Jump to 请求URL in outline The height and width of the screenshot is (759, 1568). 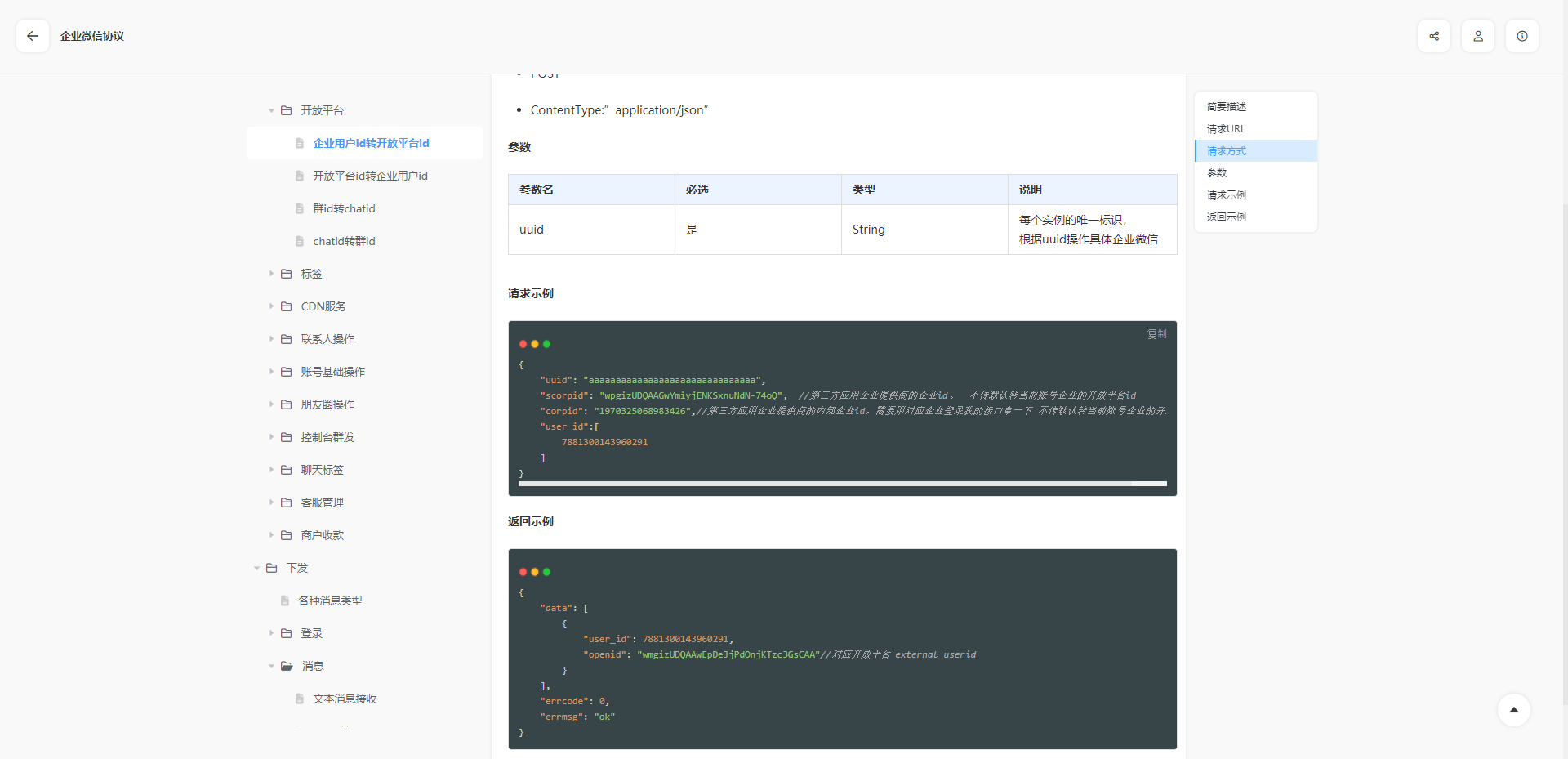point(1226,129)
